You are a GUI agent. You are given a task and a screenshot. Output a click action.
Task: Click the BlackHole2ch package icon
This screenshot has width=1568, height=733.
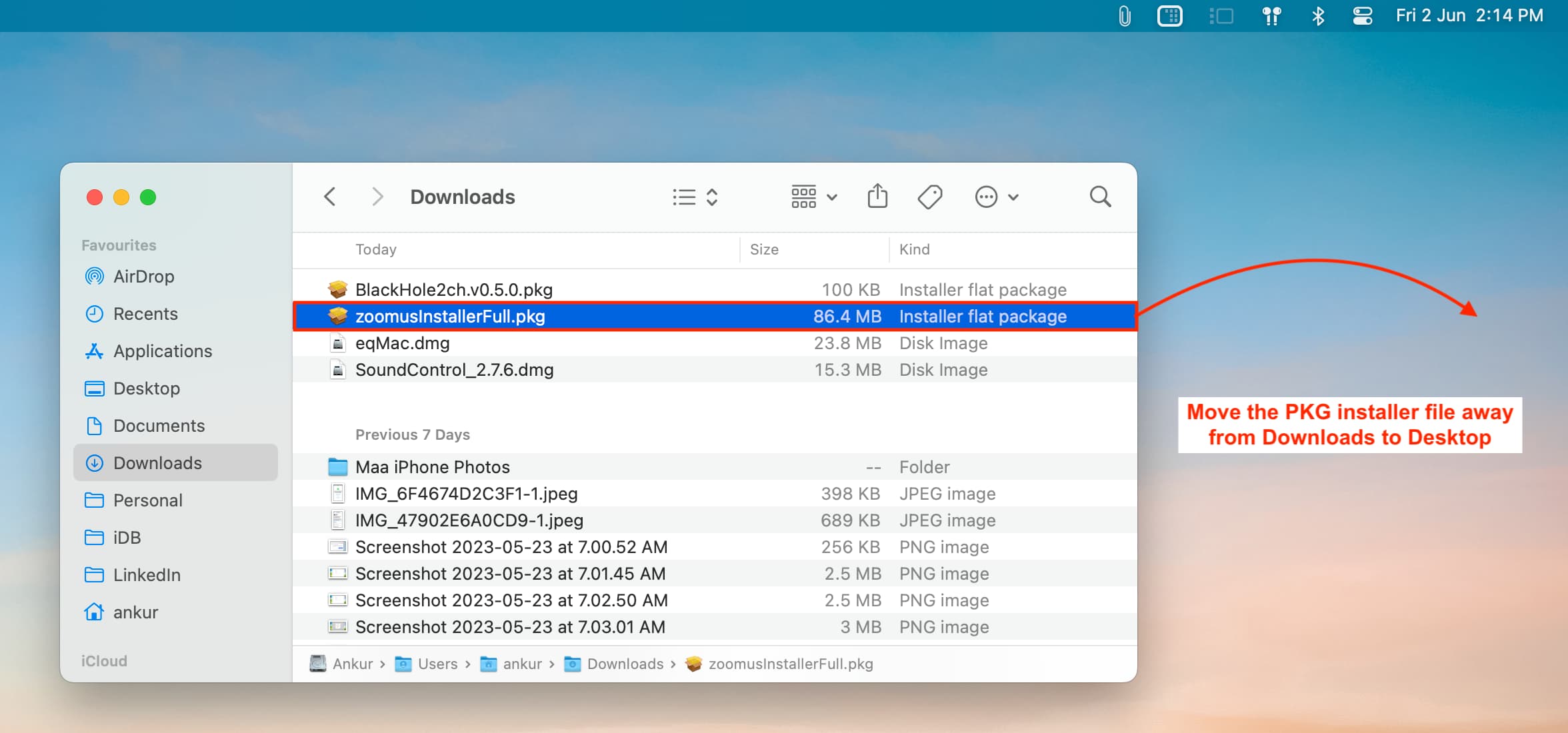[338, 289]
